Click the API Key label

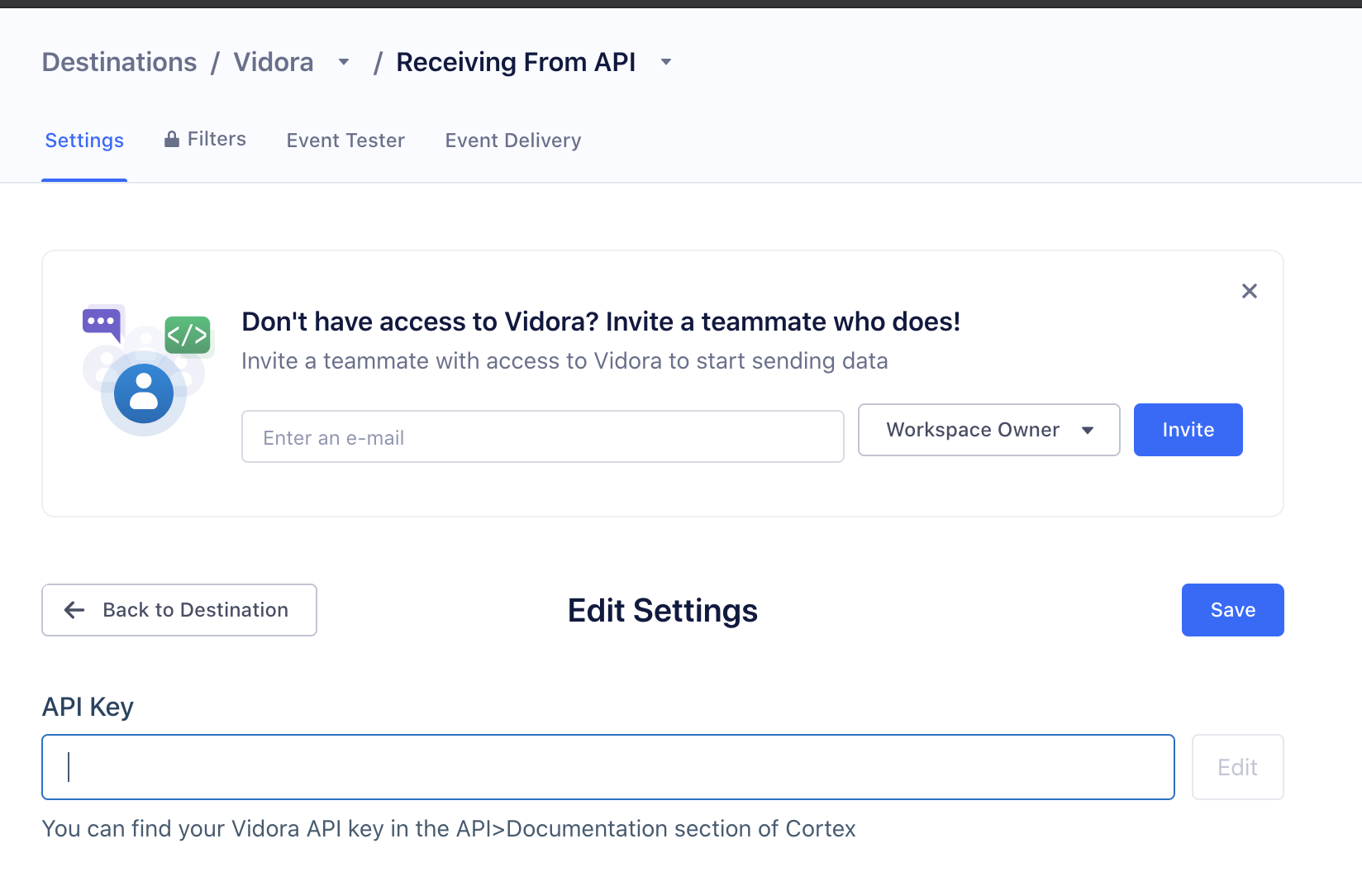[x=88, y=707]
